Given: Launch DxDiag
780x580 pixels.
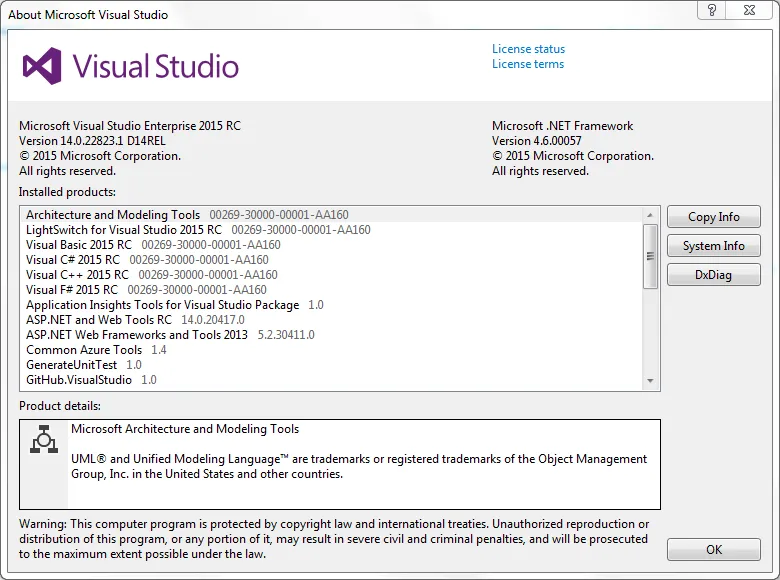Looking at the screenshot, I should pos(713,275).
